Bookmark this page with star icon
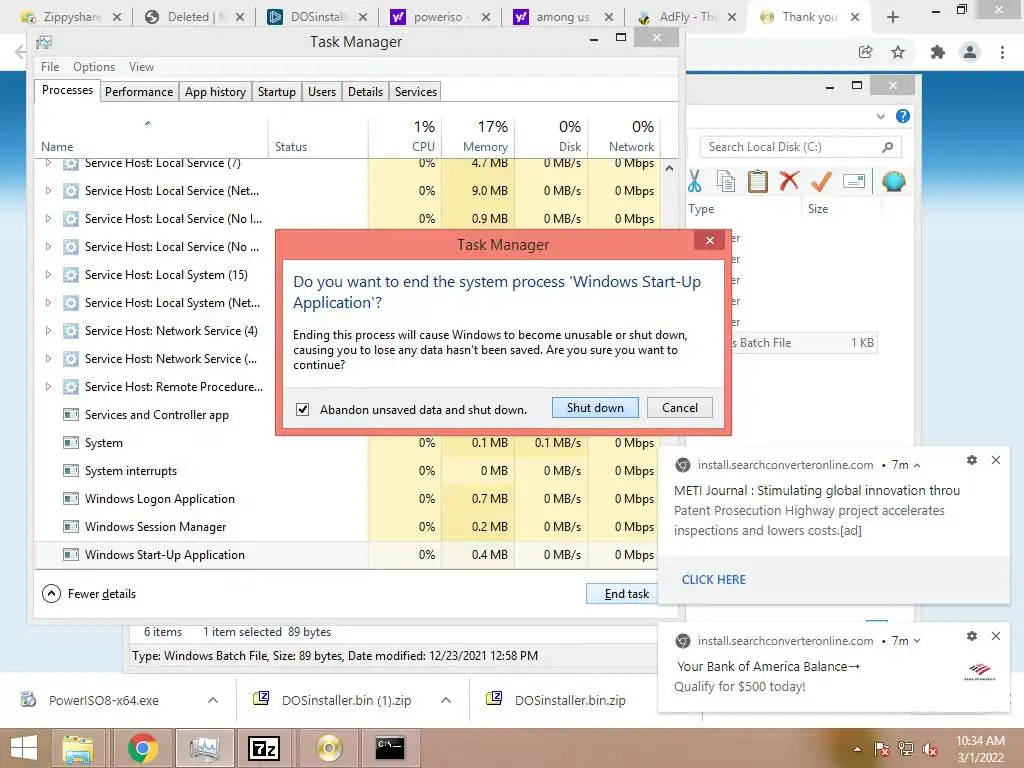The height and width of the screenshot is (768, 1024). click(x=898, y=52)
